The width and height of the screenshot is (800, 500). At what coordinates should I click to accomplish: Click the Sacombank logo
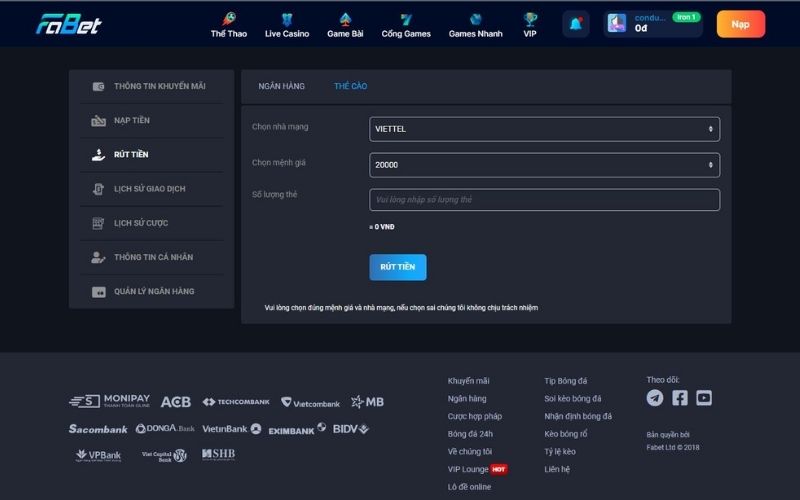98,429
